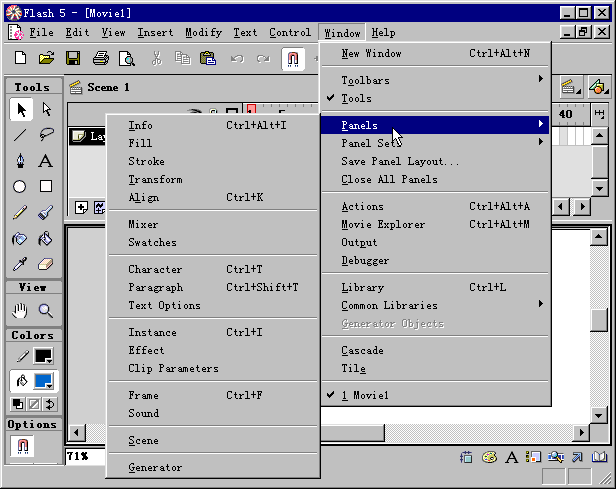Choose Swatches in the Panels submenu
Viewport: 616px width, 489px height.
coord(213,242)
